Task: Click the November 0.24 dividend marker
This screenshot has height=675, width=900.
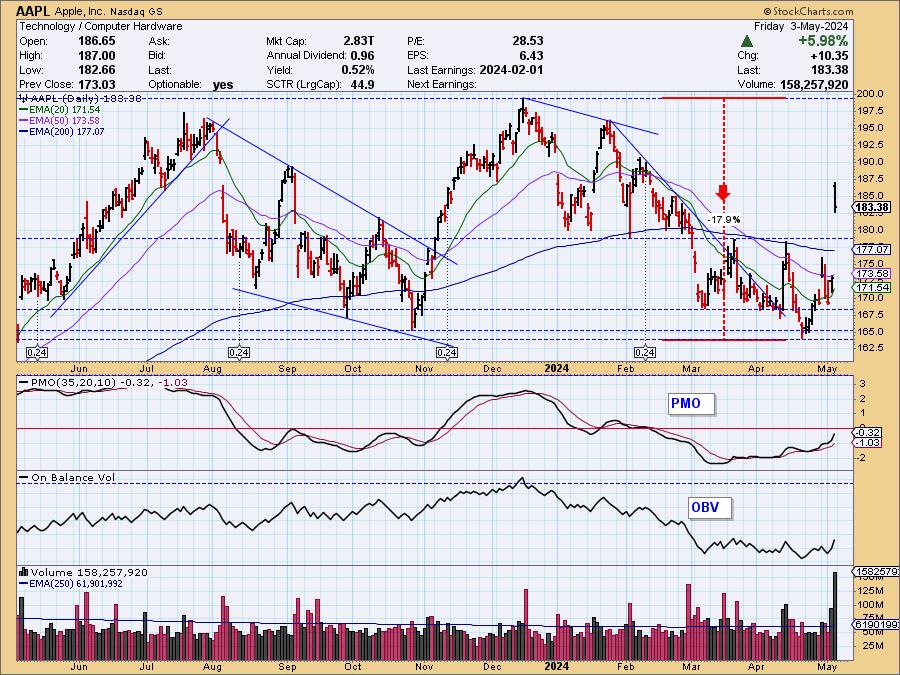Action: click(447, 352)
